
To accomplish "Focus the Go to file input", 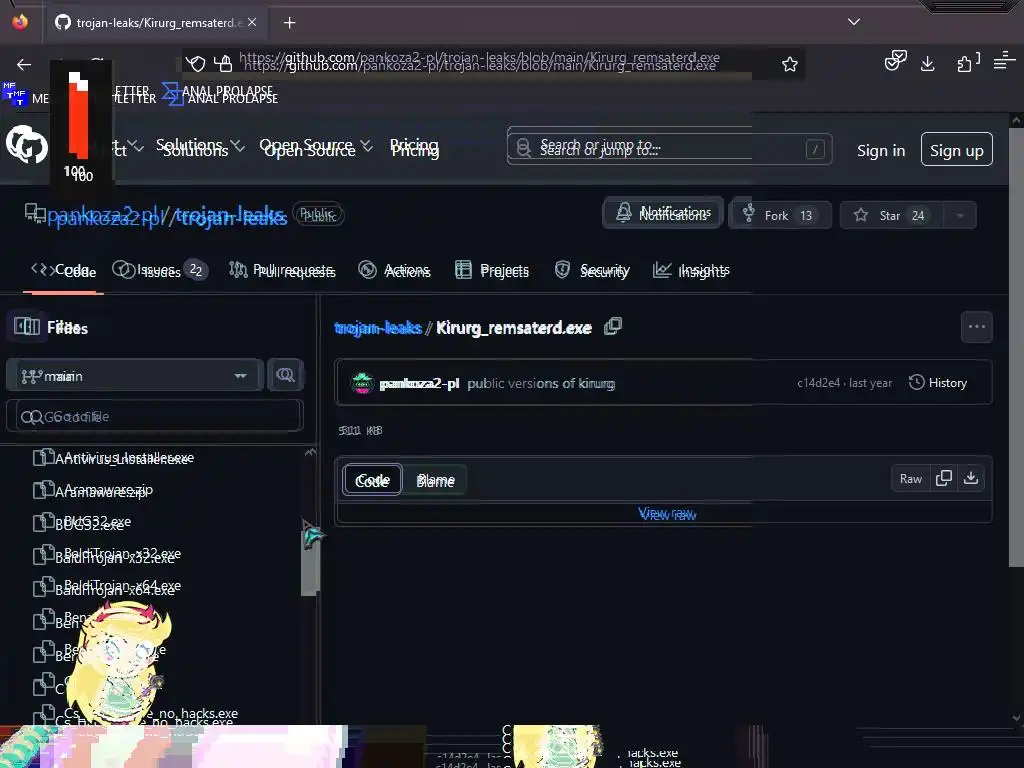I will (155, 416).
